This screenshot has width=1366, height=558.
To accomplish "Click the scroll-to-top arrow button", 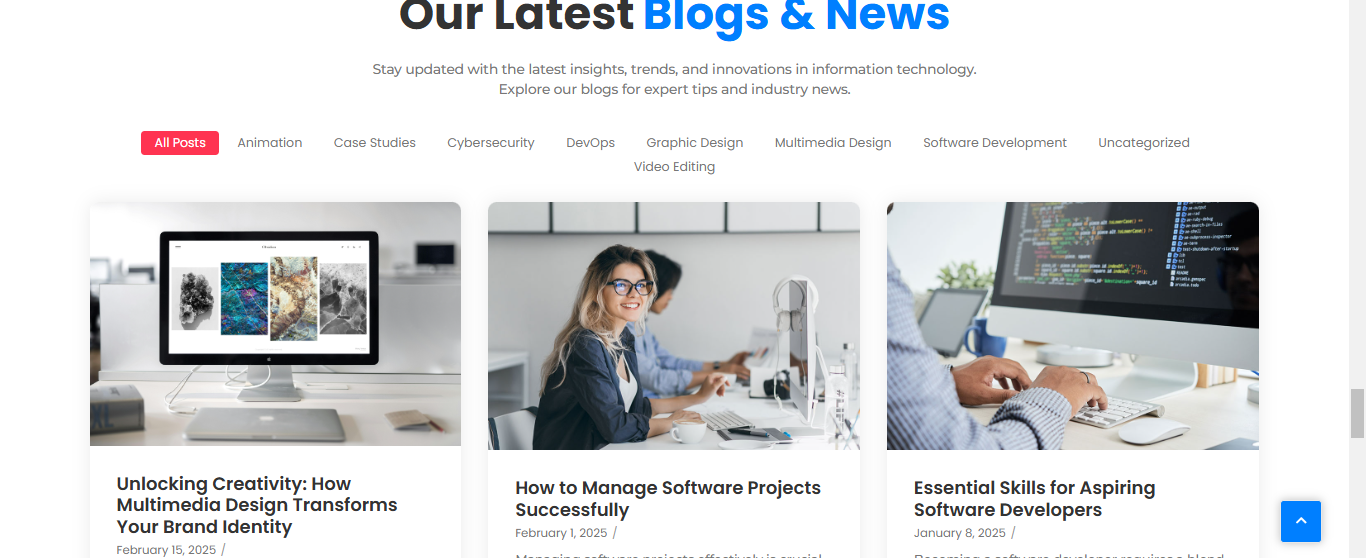I will tap(1301, 521).
